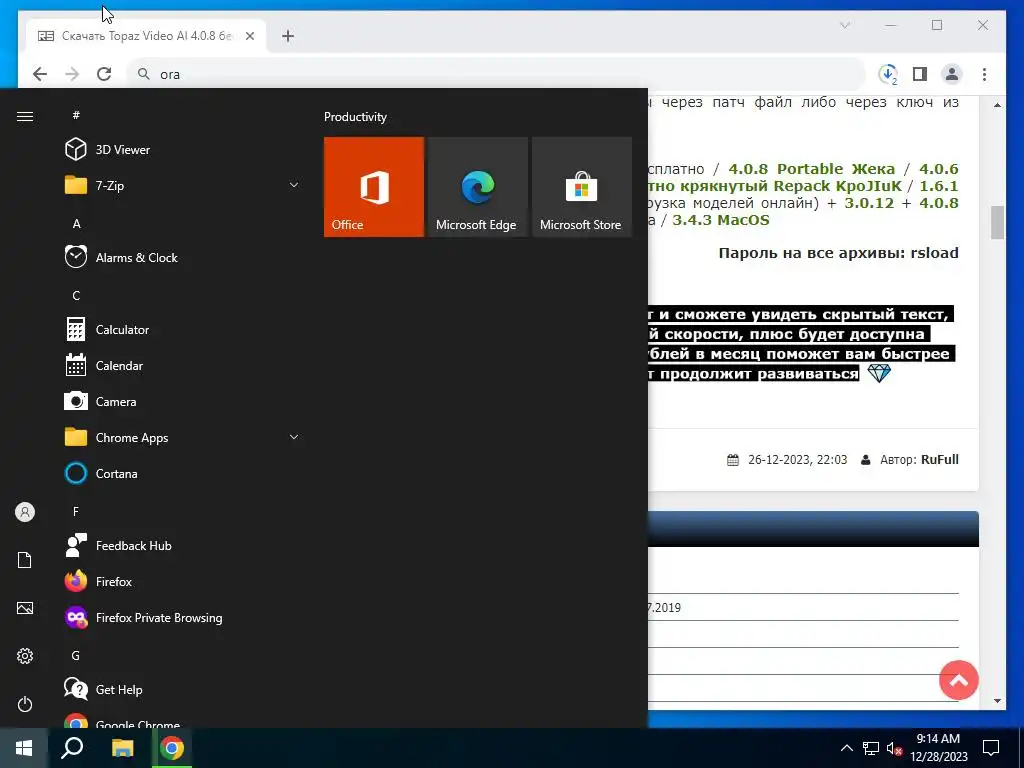Click the letter G section header
This screenshot has width=1024, height=768.
click(x=76, y=656)
